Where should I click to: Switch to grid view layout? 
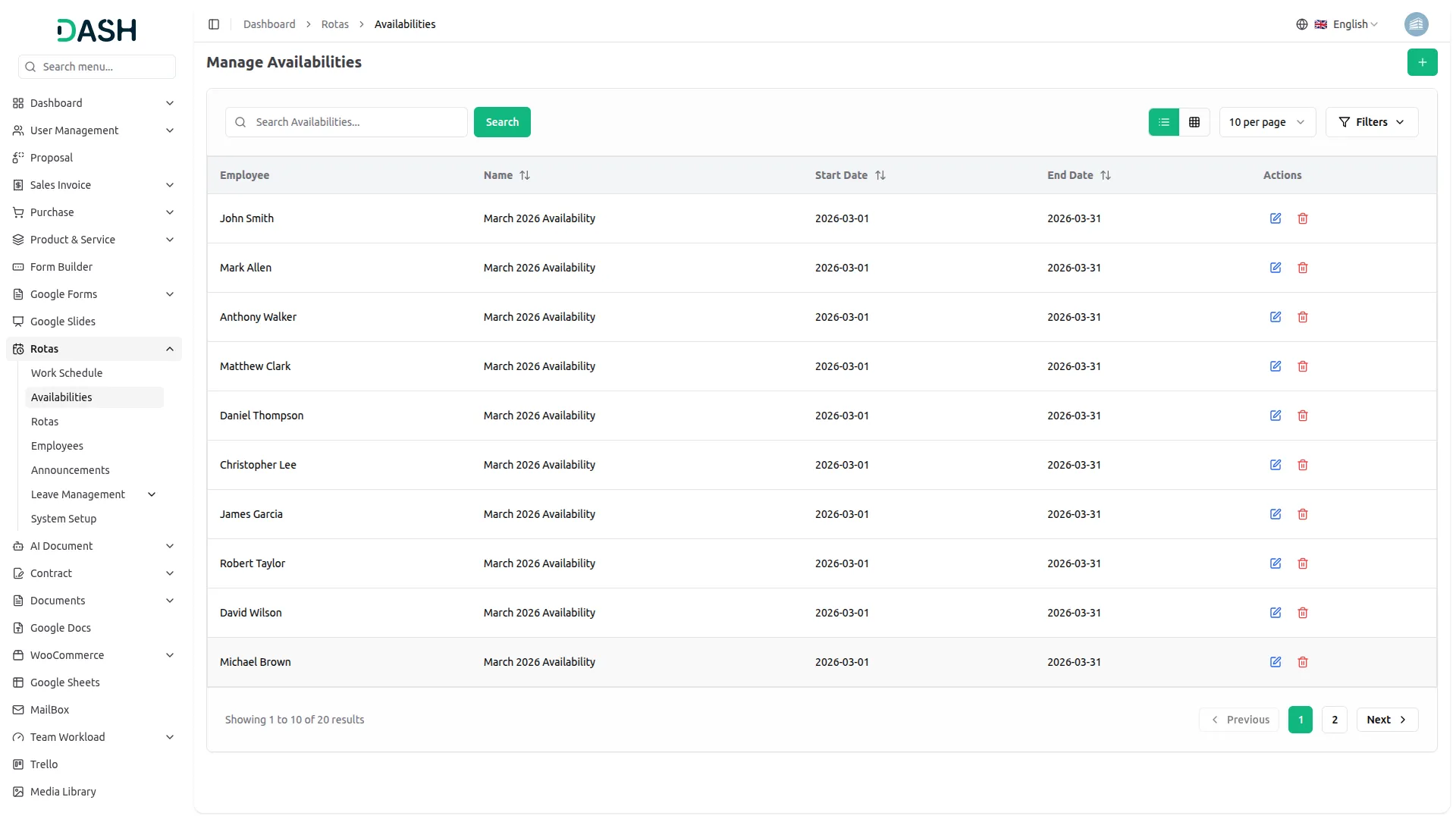coord(1194,122)
